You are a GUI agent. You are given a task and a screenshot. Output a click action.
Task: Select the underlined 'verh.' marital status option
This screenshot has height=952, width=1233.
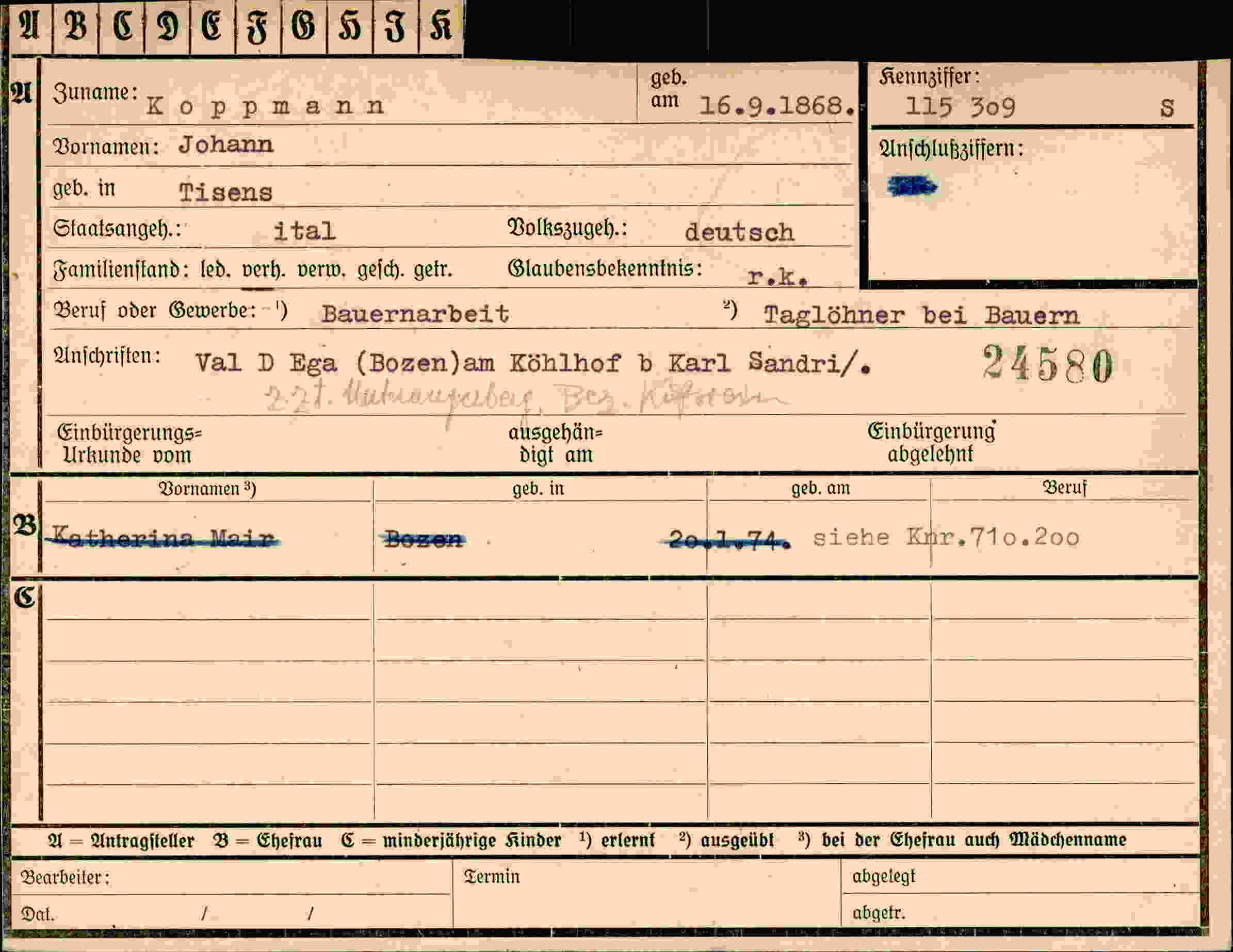(x=263, y=270)
